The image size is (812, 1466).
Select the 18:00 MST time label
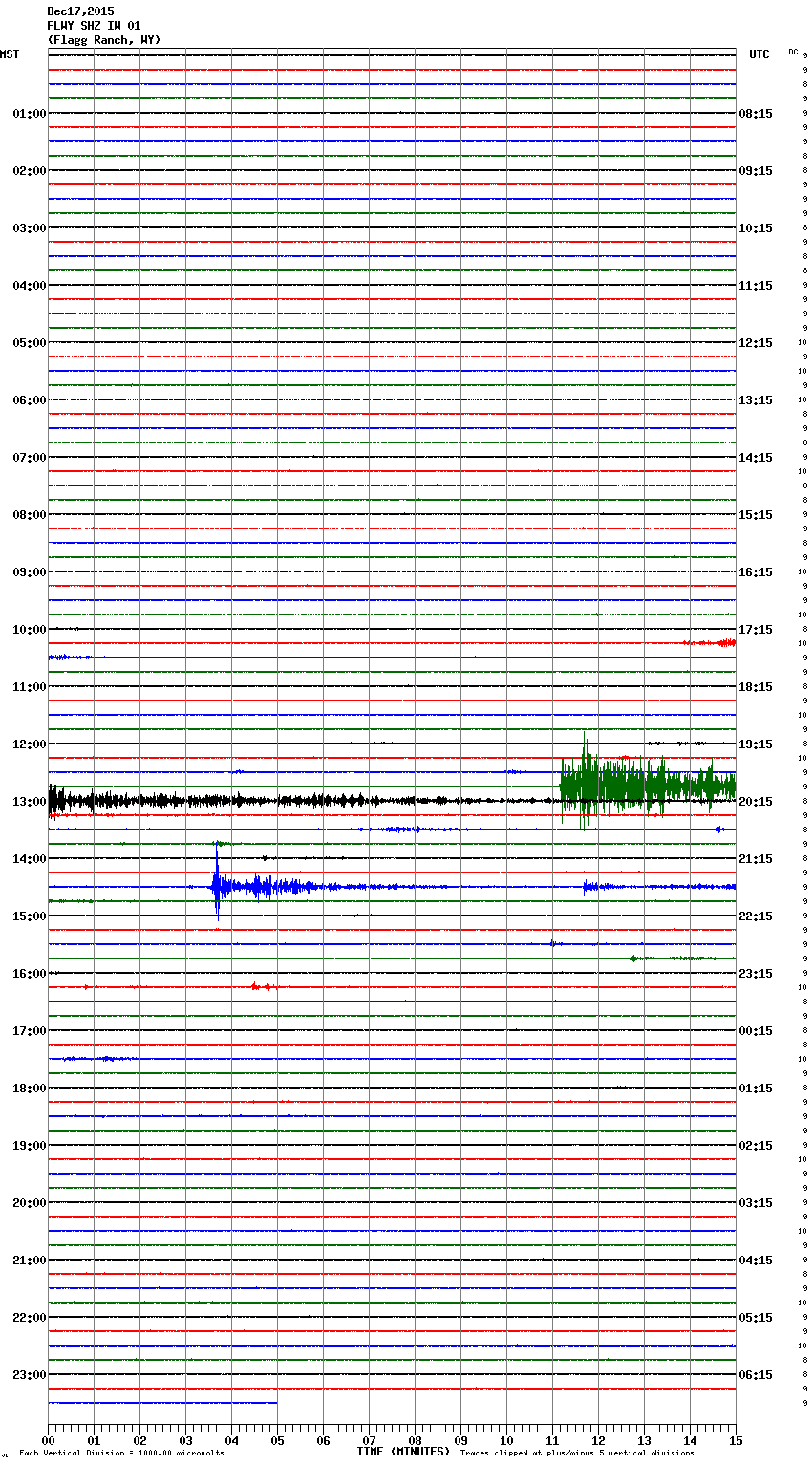click(x=30, y=1089)
